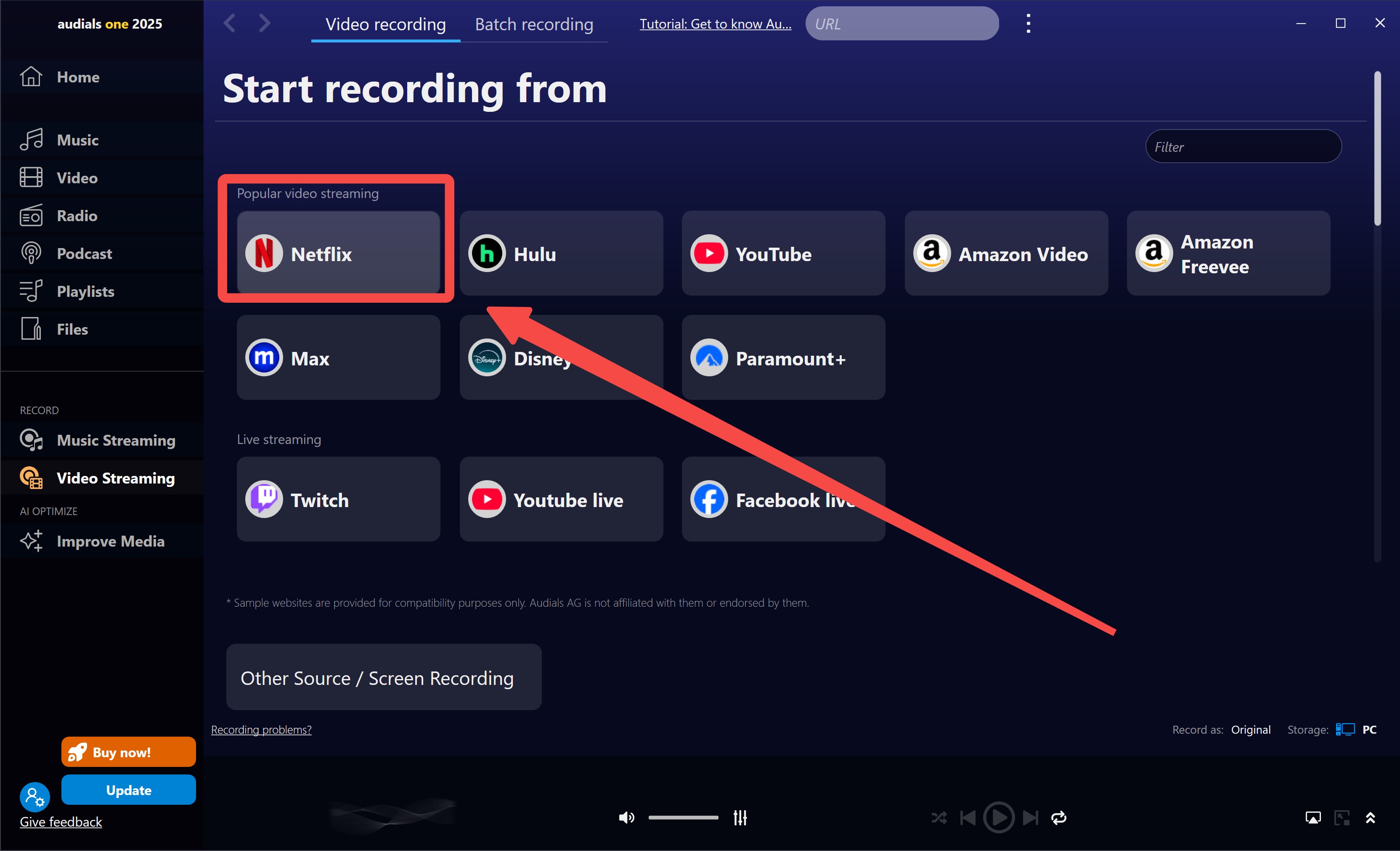Open the equalizer settings icon
Screen dimensions: 1400x851
740,817
